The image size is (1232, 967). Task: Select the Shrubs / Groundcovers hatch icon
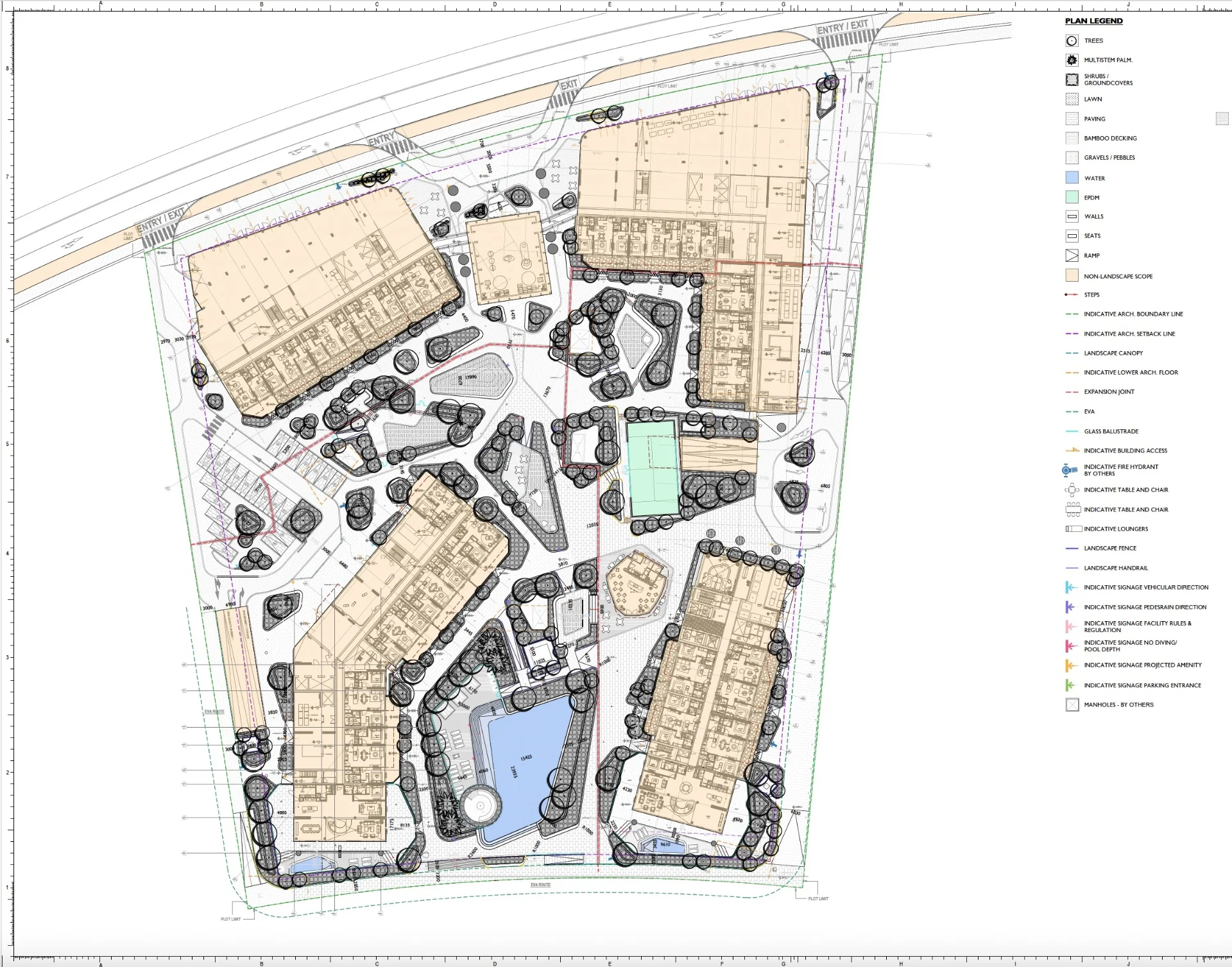1072,80
